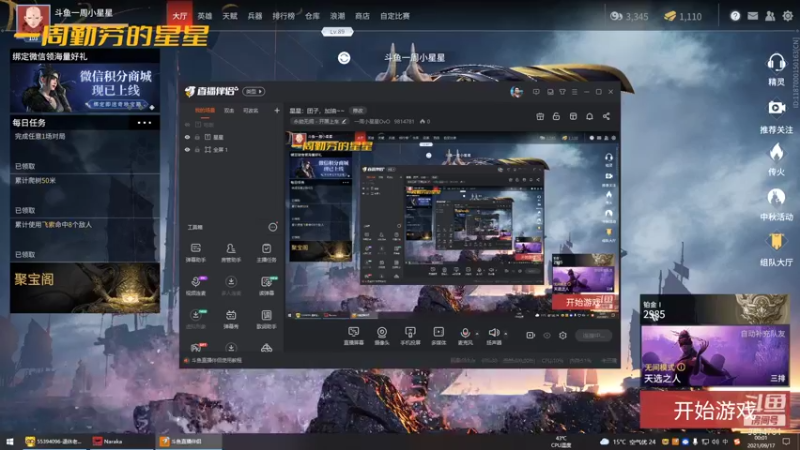Click the stream preview canvas
Viewport: 800px width, 450px height.
pos(452,226)
